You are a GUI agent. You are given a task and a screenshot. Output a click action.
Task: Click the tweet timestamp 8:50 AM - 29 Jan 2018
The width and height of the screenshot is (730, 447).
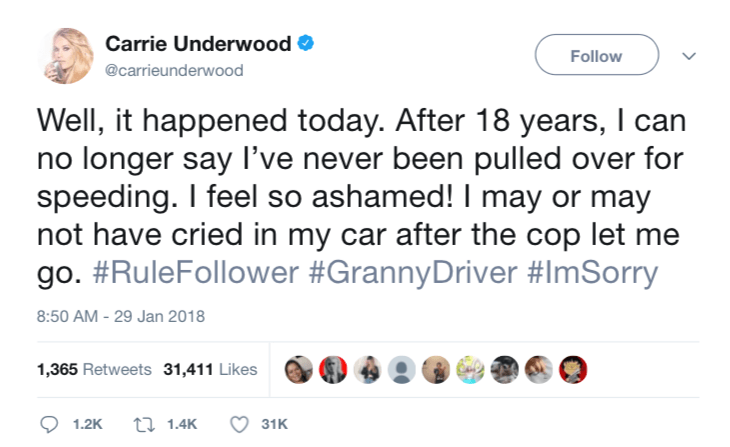coord(120,318)
